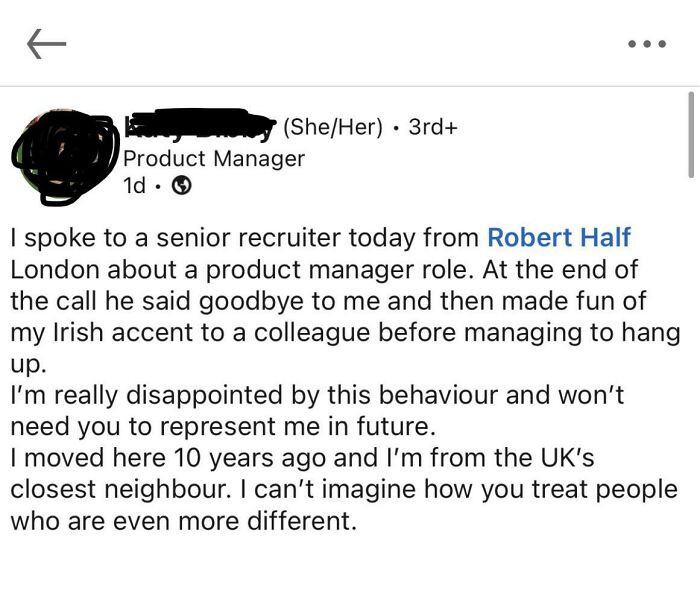Click the 1d post timestamp
This screenshot has height=602, width=700.
(134, 186)
